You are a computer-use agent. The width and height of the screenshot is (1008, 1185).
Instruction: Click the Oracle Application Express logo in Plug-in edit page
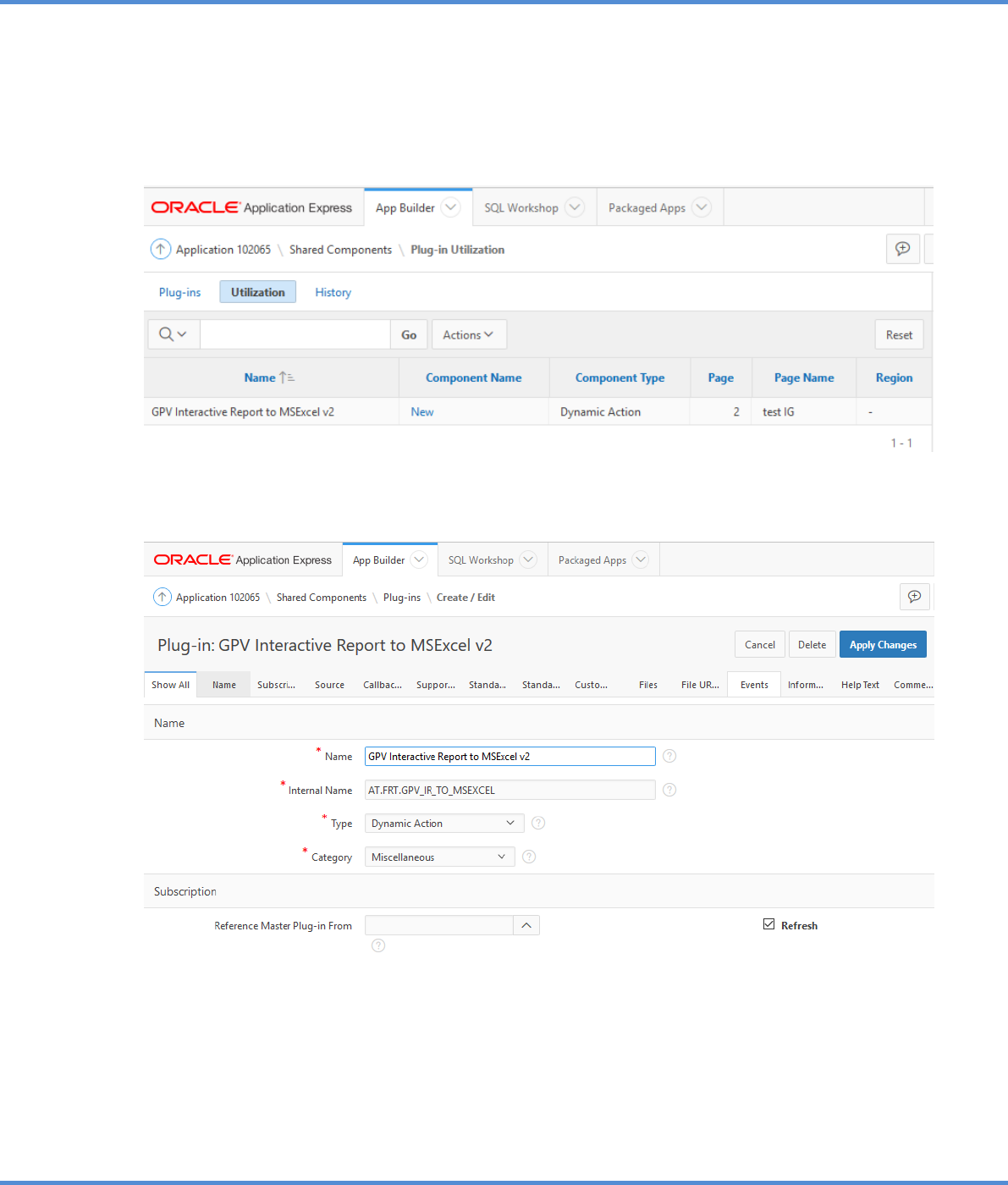click(x=243, y=559)
